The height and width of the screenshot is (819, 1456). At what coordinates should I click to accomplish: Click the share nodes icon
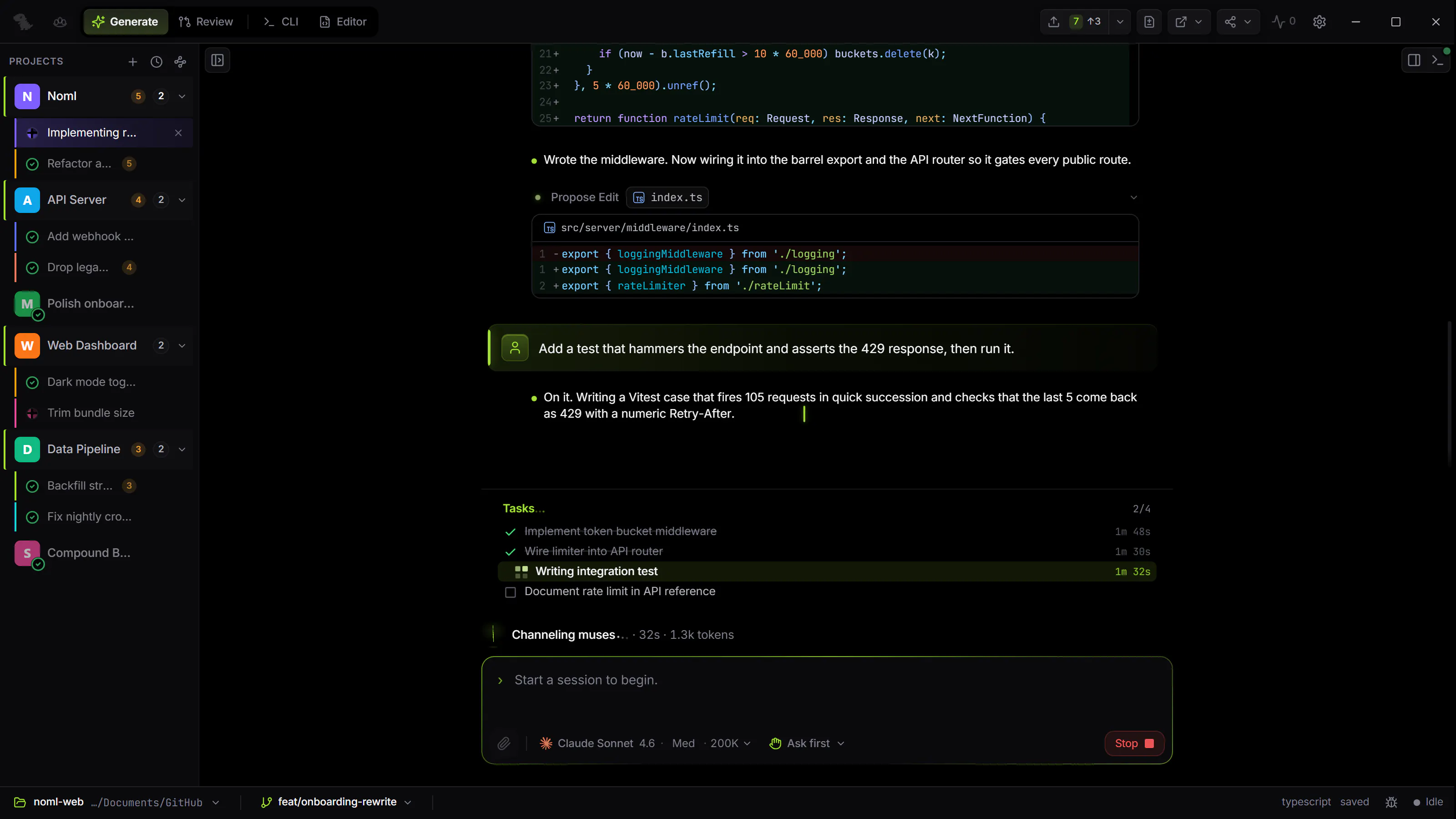click(x=1230, y=21)
